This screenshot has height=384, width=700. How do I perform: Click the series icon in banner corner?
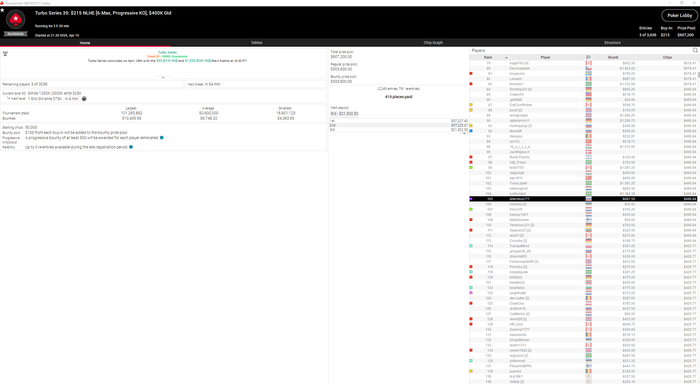(x=5, y=54)
